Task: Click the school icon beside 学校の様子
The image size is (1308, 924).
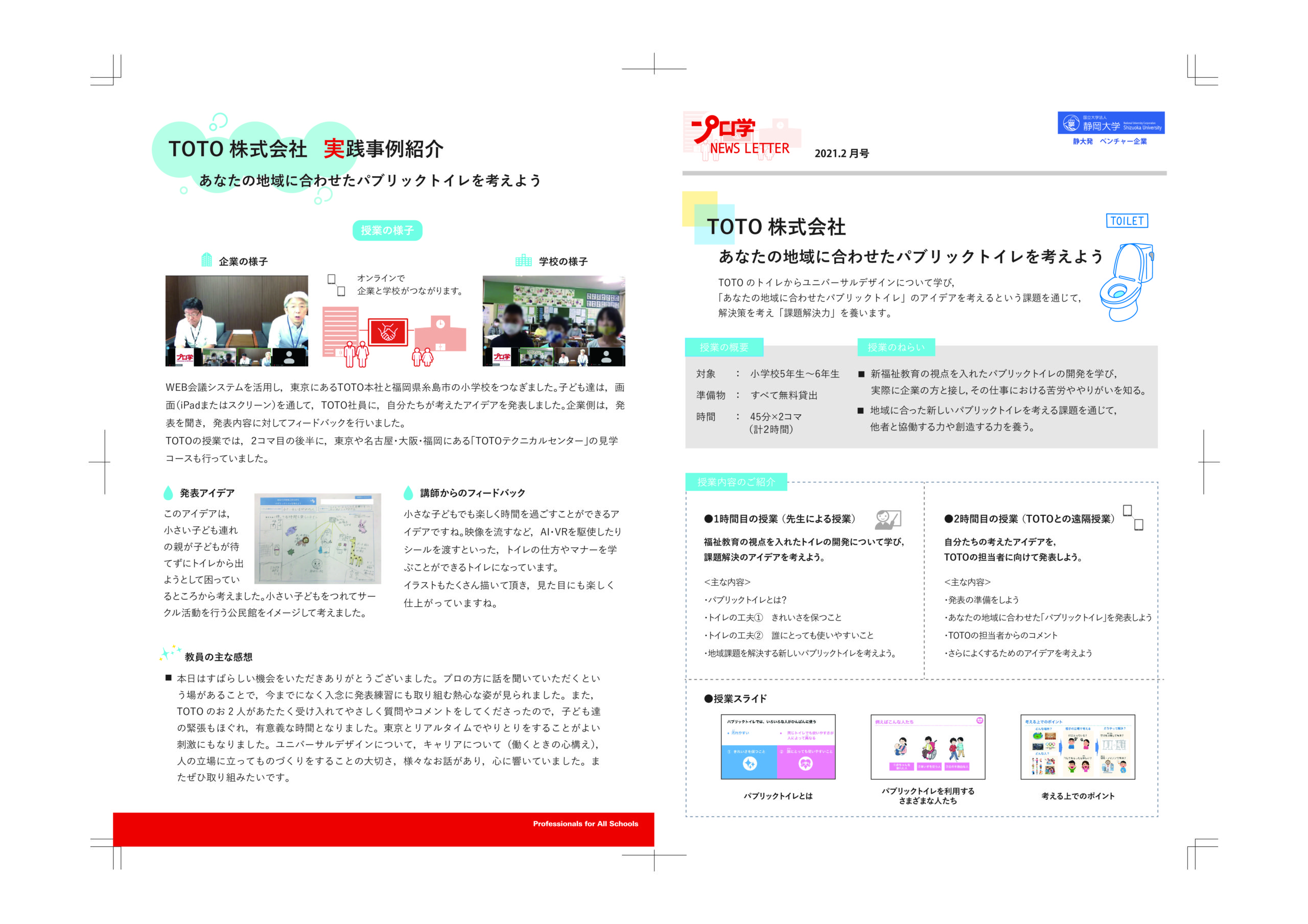Action: coord(523,260)
